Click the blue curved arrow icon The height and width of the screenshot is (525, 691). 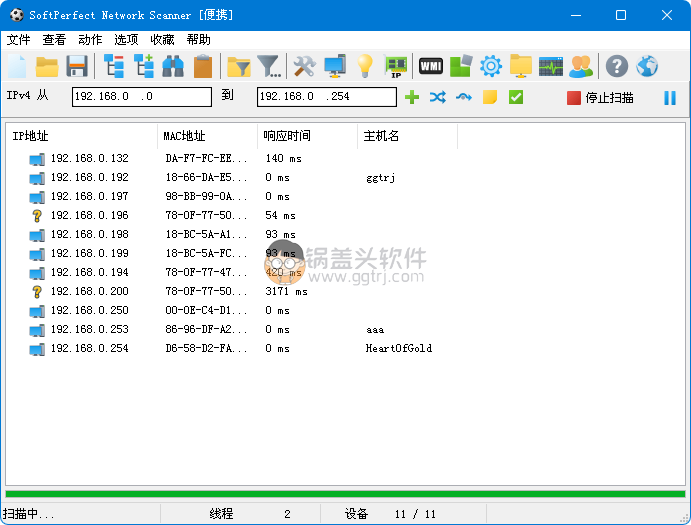click(x=464, y=97)
